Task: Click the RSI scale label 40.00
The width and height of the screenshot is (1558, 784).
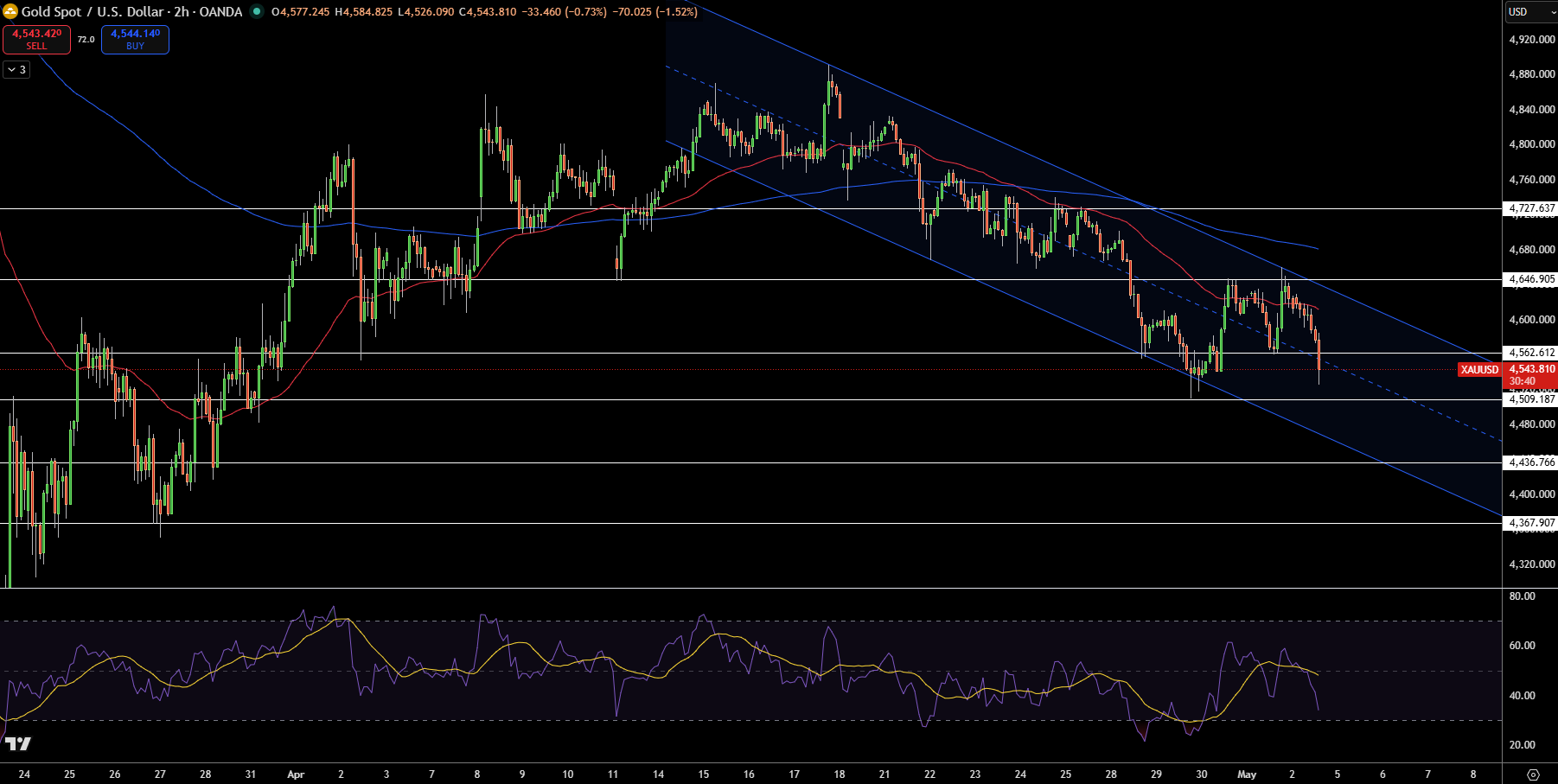Action: (x=1522, y=696)
